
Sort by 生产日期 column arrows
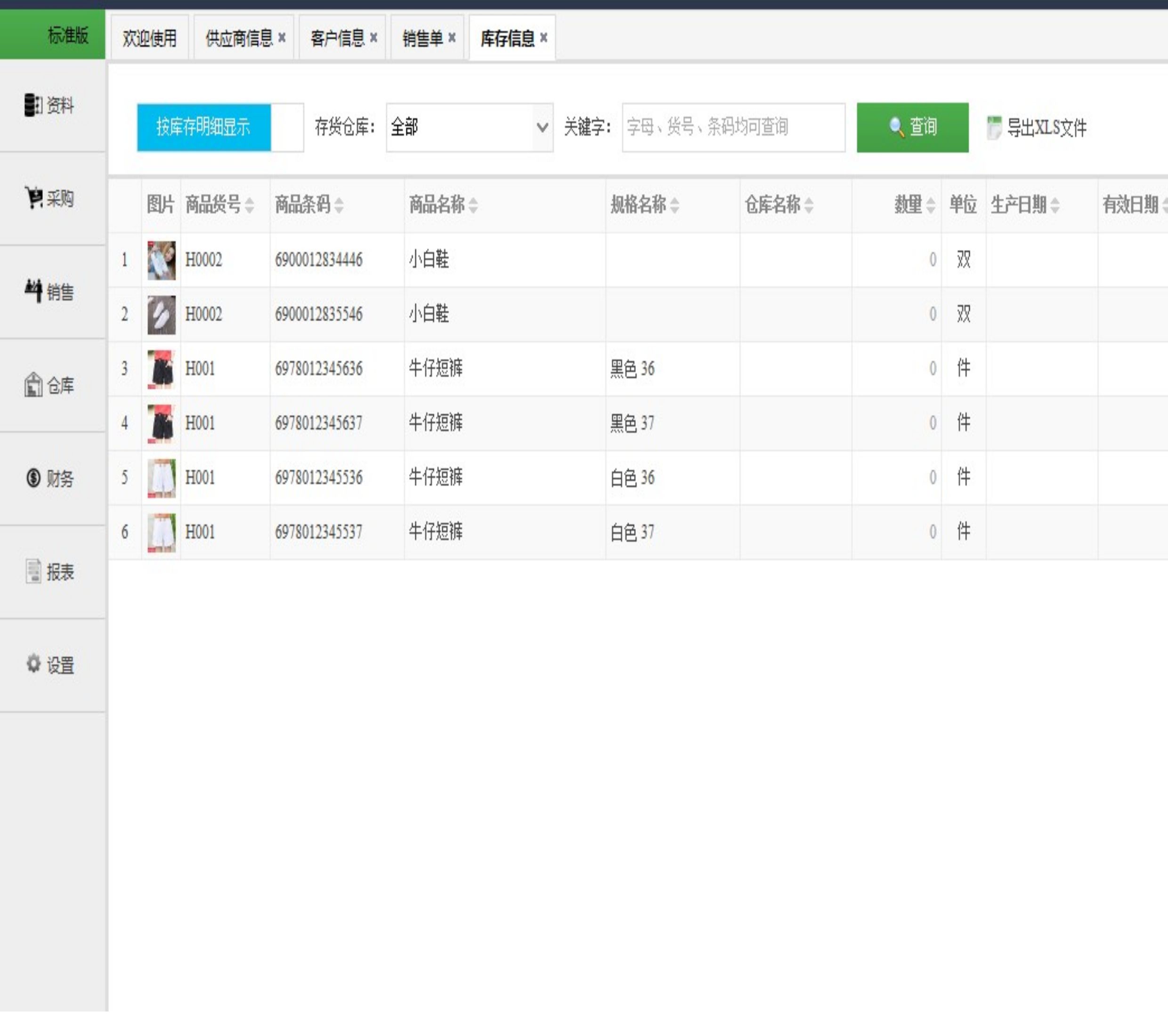(x=1055, y=205)
